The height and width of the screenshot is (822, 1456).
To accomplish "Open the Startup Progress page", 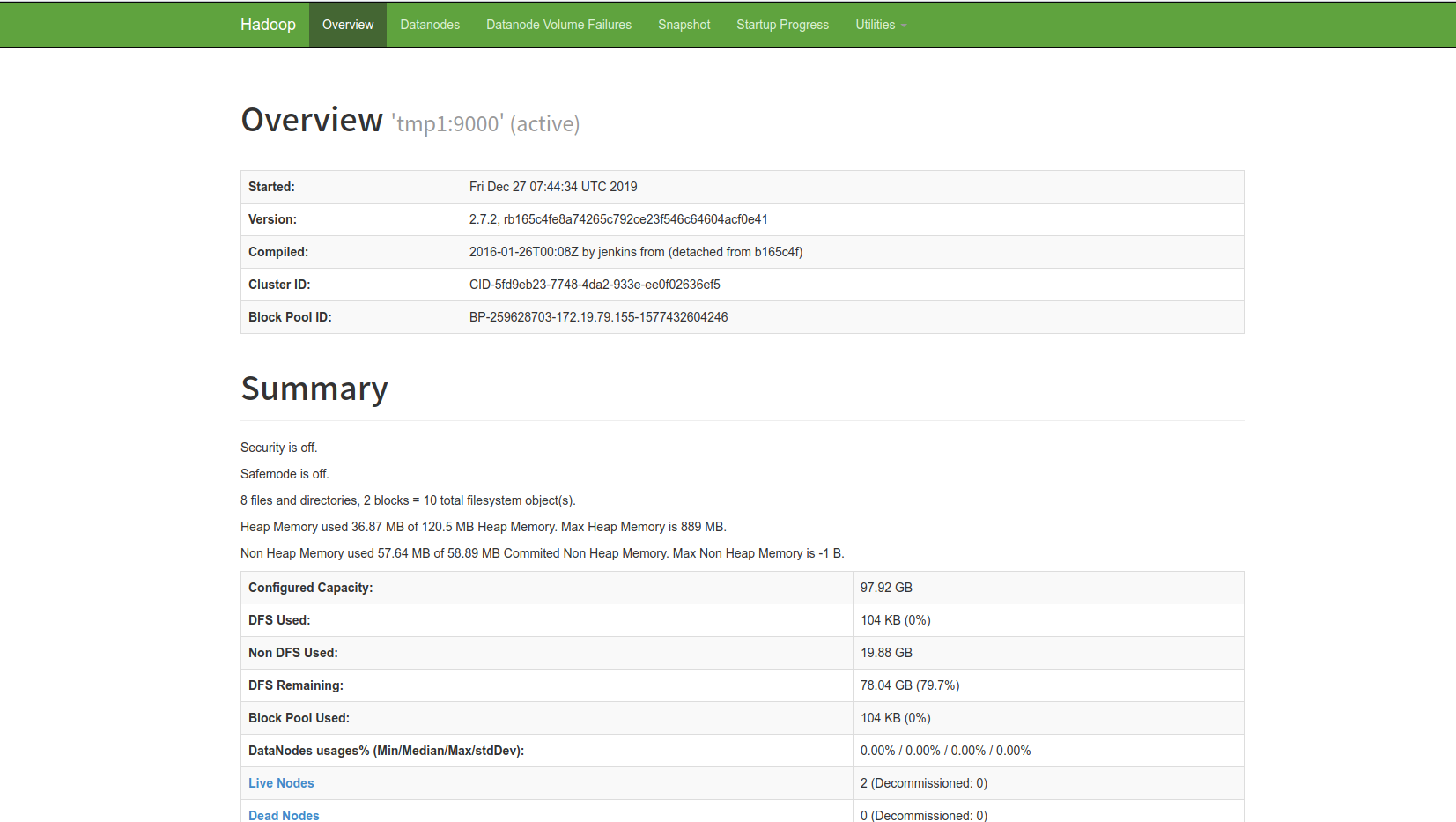I will point(782,24).
